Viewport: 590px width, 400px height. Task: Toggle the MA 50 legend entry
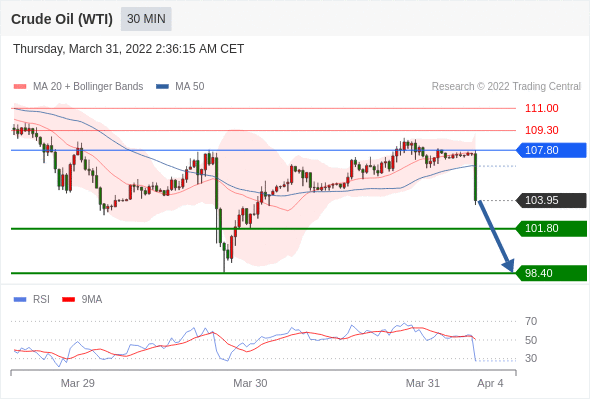pos(180,87)
